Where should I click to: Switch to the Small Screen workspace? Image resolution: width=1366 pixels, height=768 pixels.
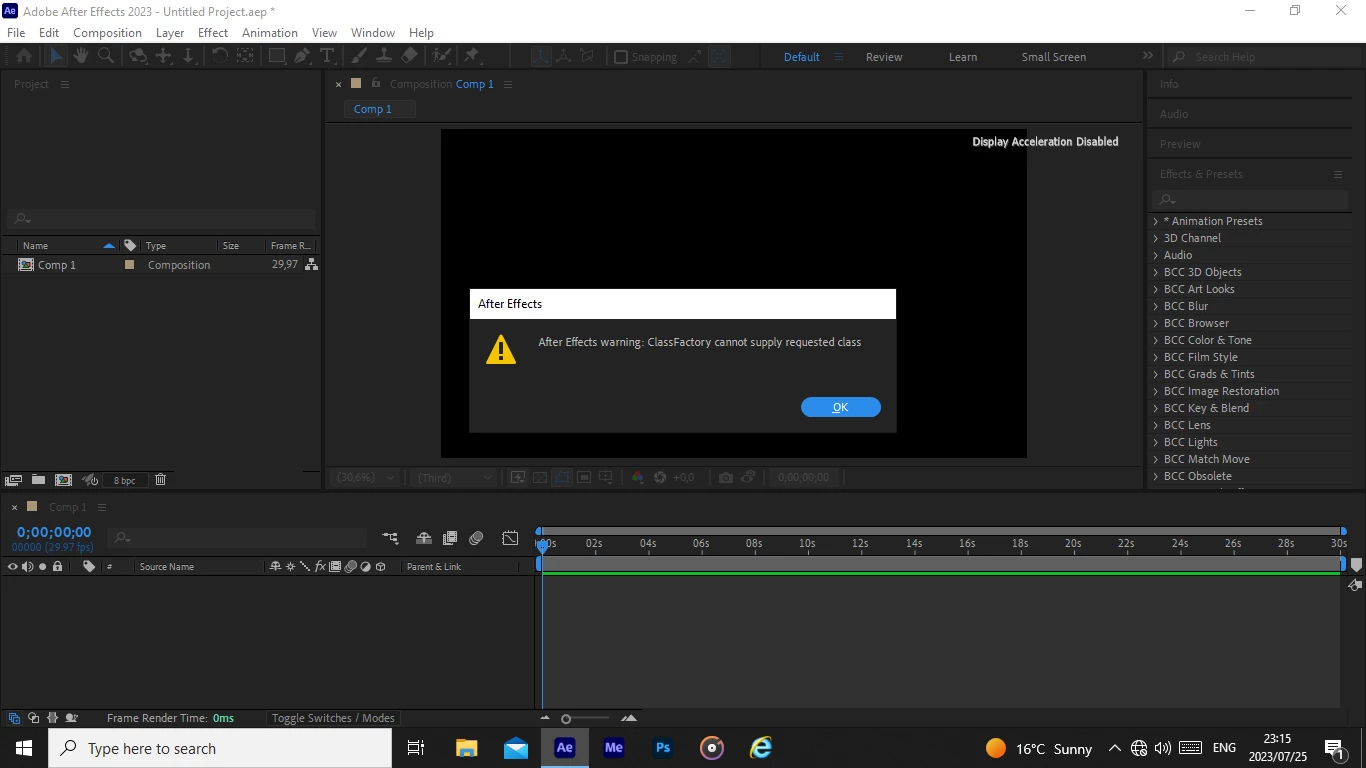[x=1054, y=57]
